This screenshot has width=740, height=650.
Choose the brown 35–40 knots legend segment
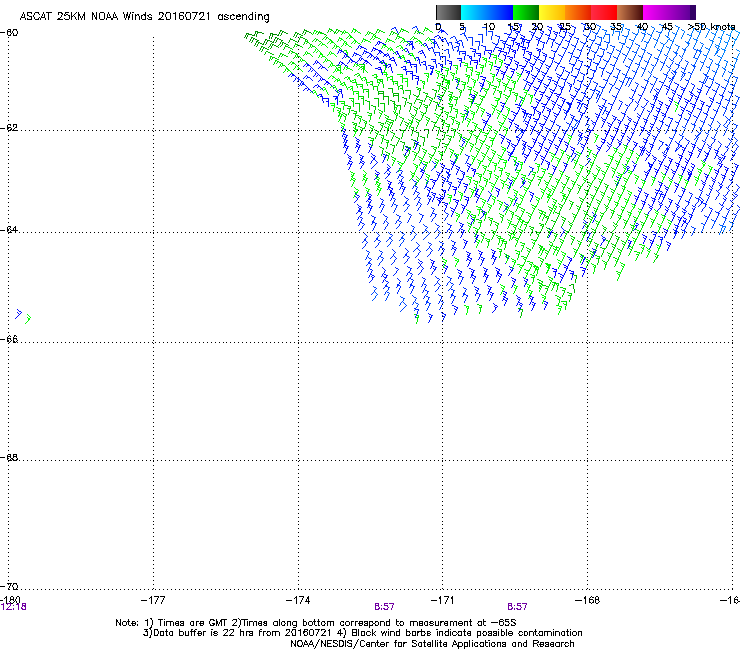click(x=630, y=12)
